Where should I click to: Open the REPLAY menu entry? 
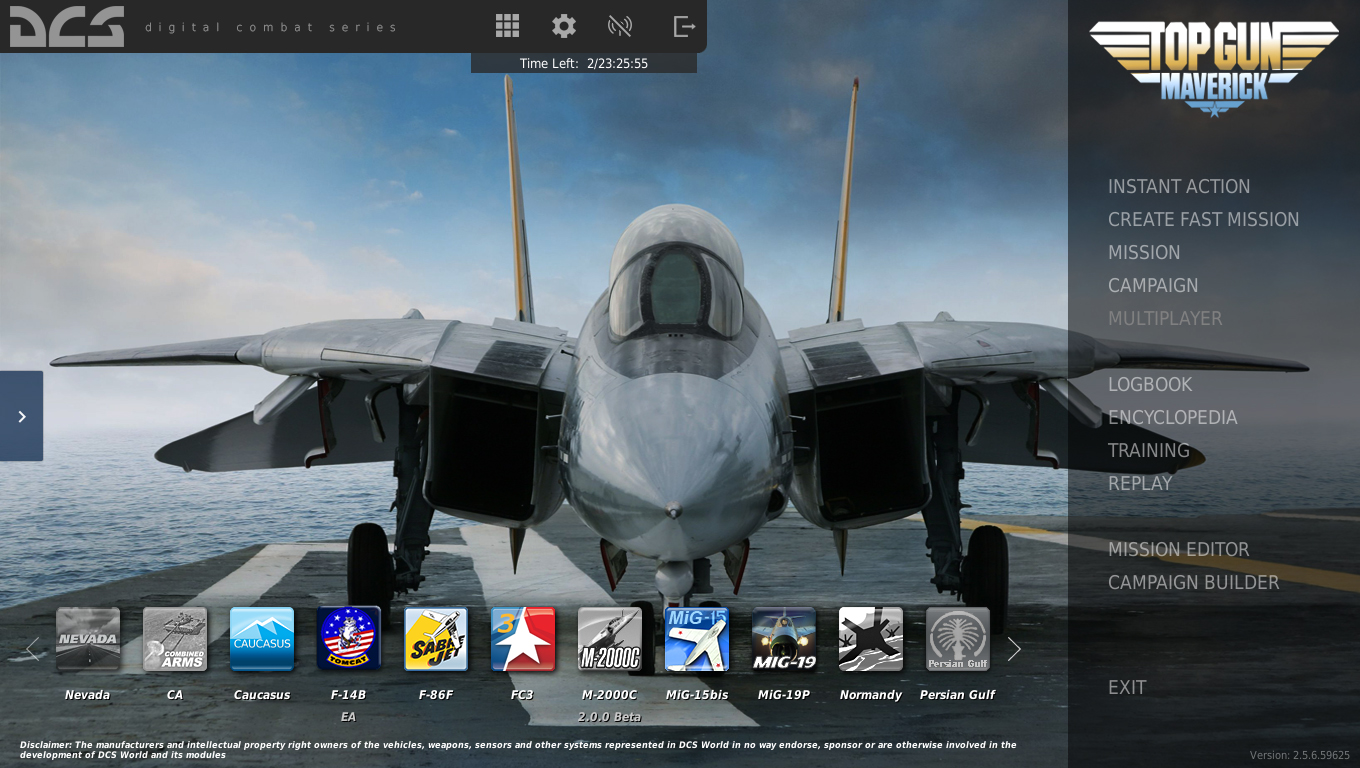[x=1140, y=484]
